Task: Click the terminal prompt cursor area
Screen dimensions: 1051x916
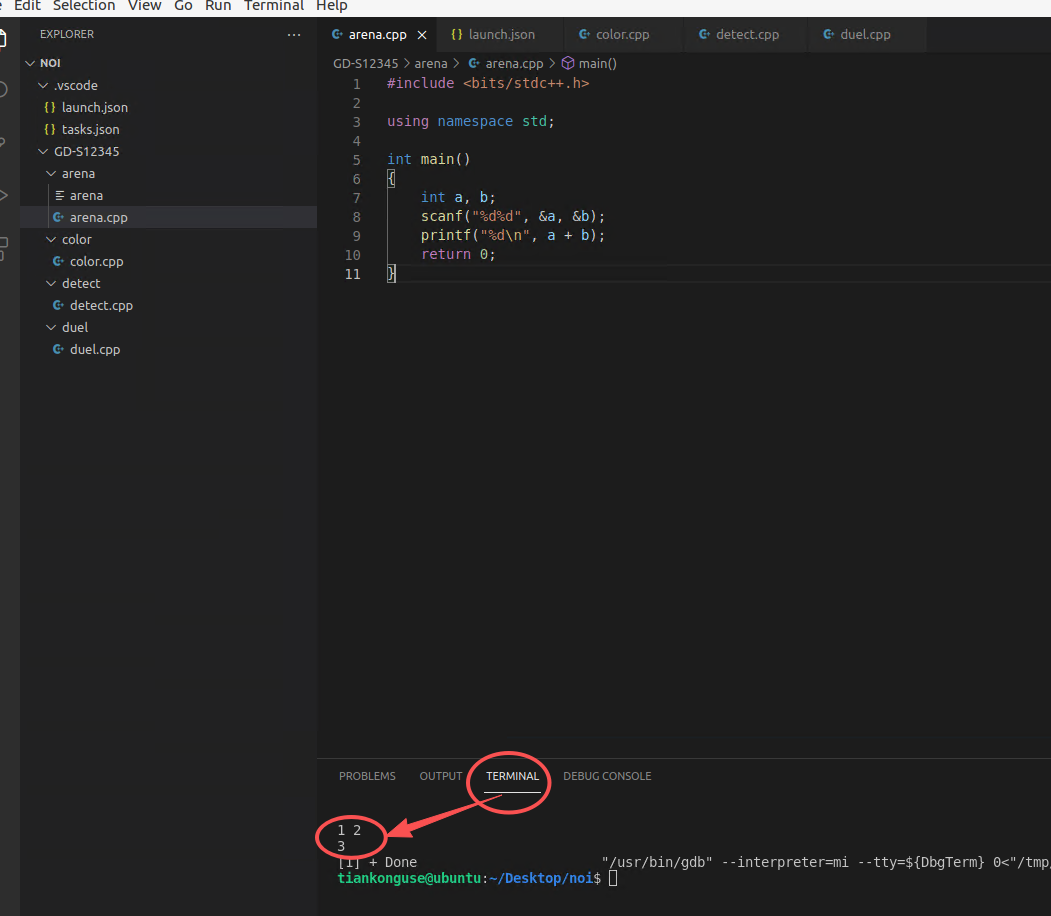Action: (x=613, y=878)
